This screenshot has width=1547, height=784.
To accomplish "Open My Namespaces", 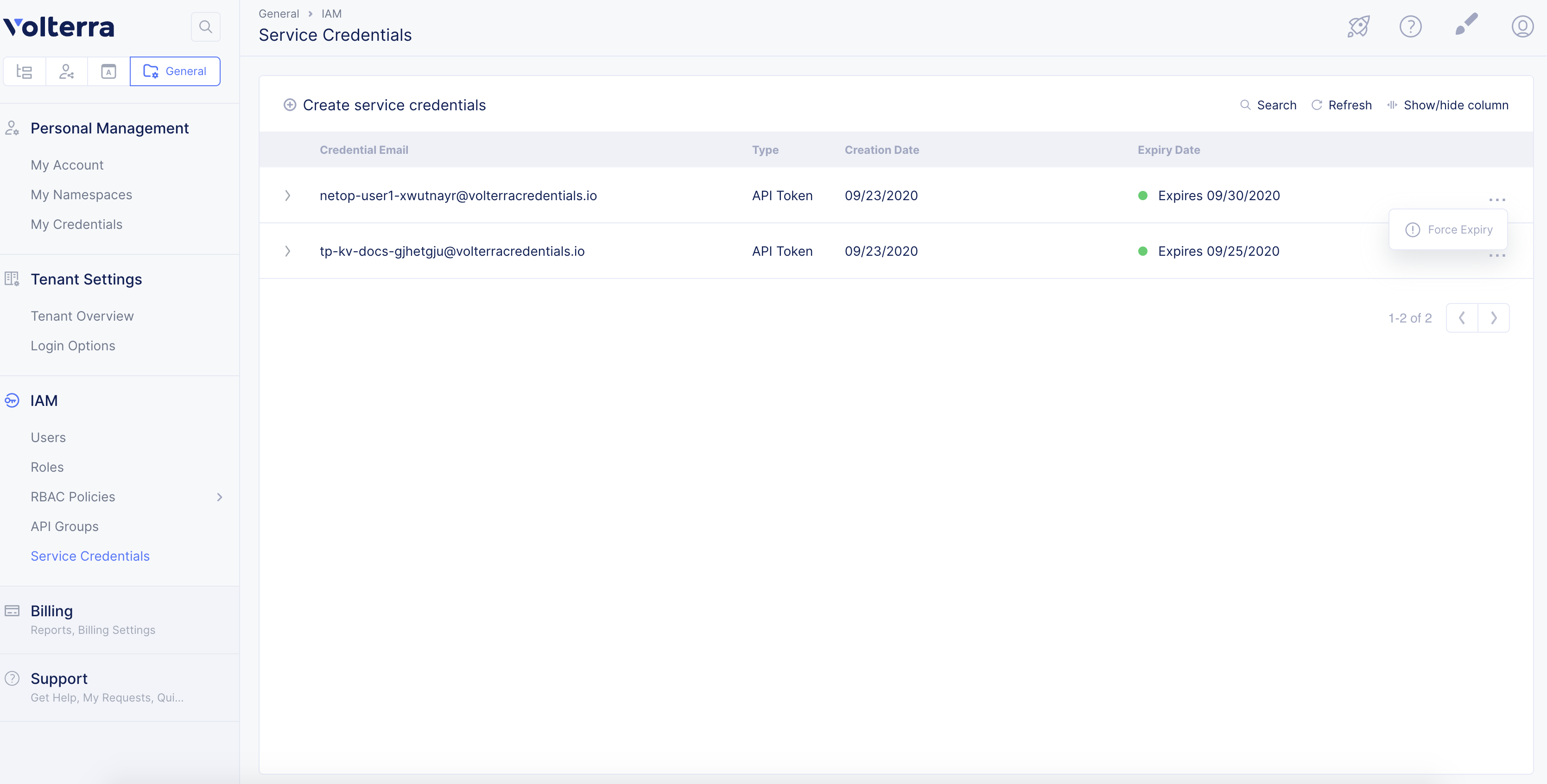I will point(82,195).
